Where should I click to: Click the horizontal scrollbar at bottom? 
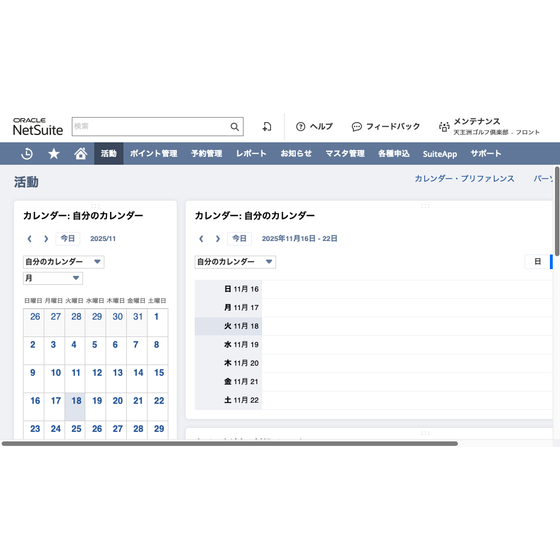coord(230,444)
